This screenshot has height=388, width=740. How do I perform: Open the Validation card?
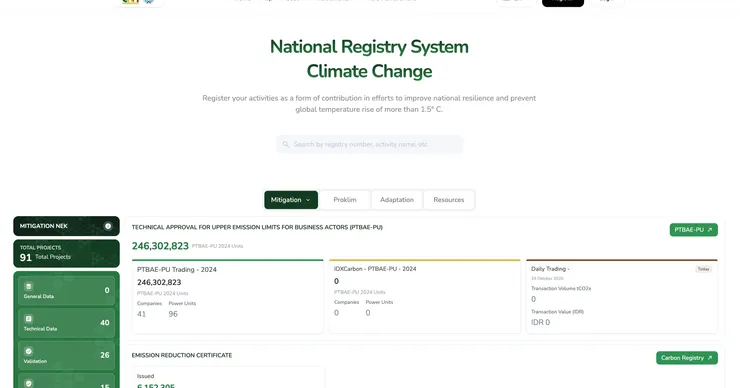click(67, 355)
